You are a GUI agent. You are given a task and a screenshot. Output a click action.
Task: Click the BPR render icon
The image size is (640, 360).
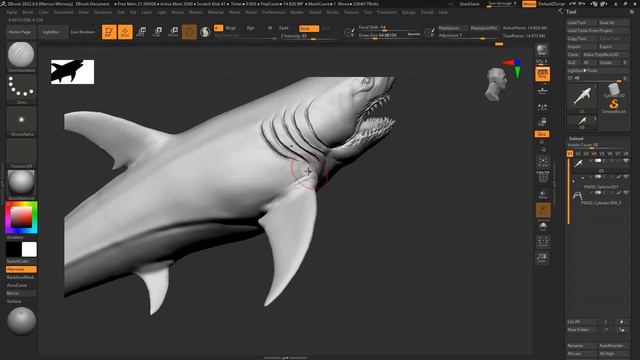pyautogui.click(x=542, y=51)
